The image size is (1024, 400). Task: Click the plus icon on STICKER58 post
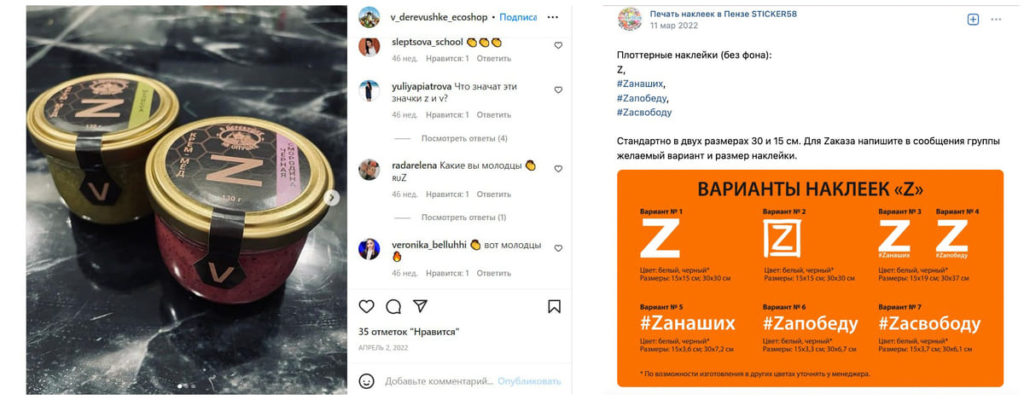973,19
